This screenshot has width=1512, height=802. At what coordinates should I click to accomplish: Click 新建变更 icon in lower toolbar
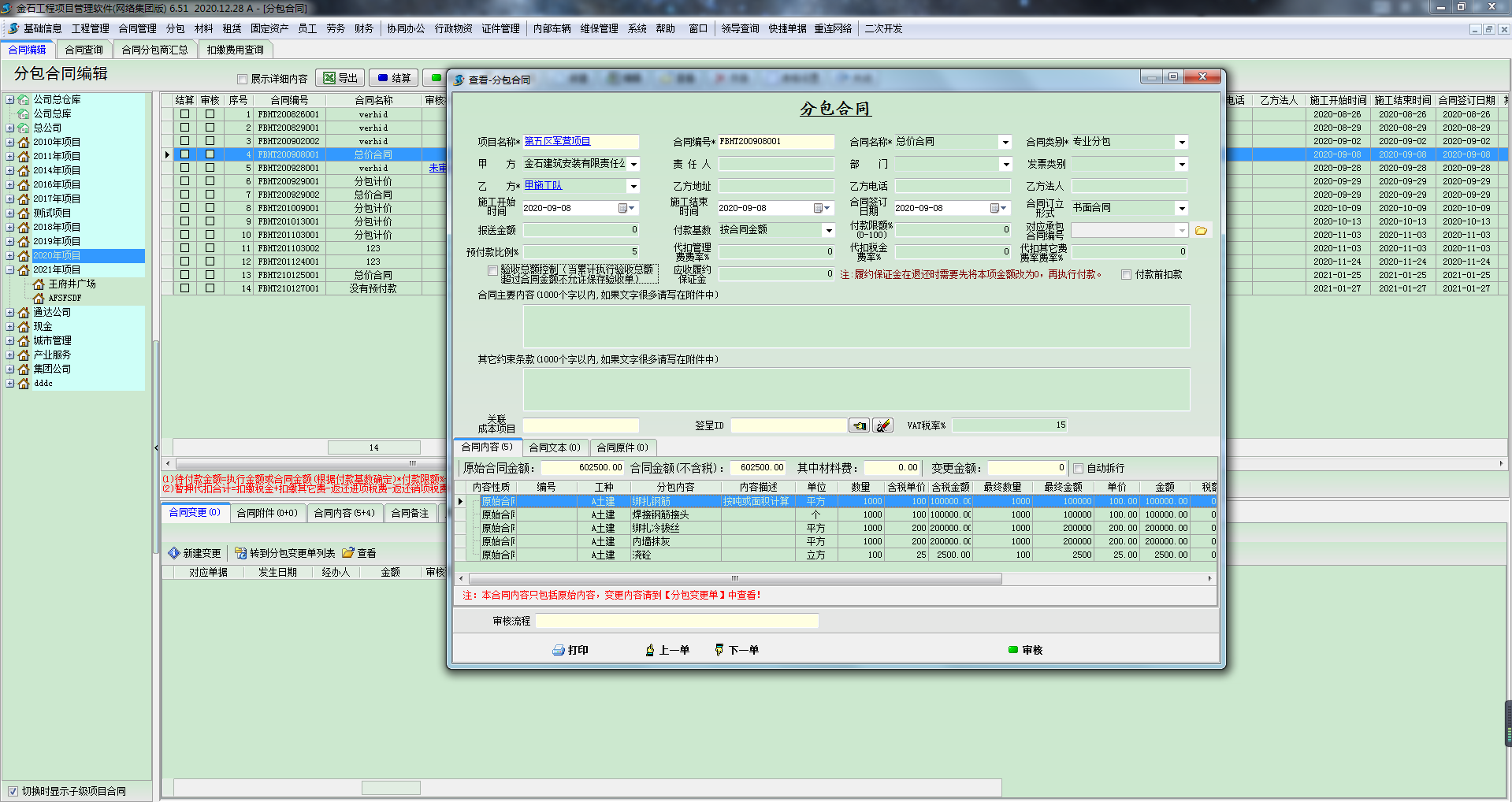195,553
